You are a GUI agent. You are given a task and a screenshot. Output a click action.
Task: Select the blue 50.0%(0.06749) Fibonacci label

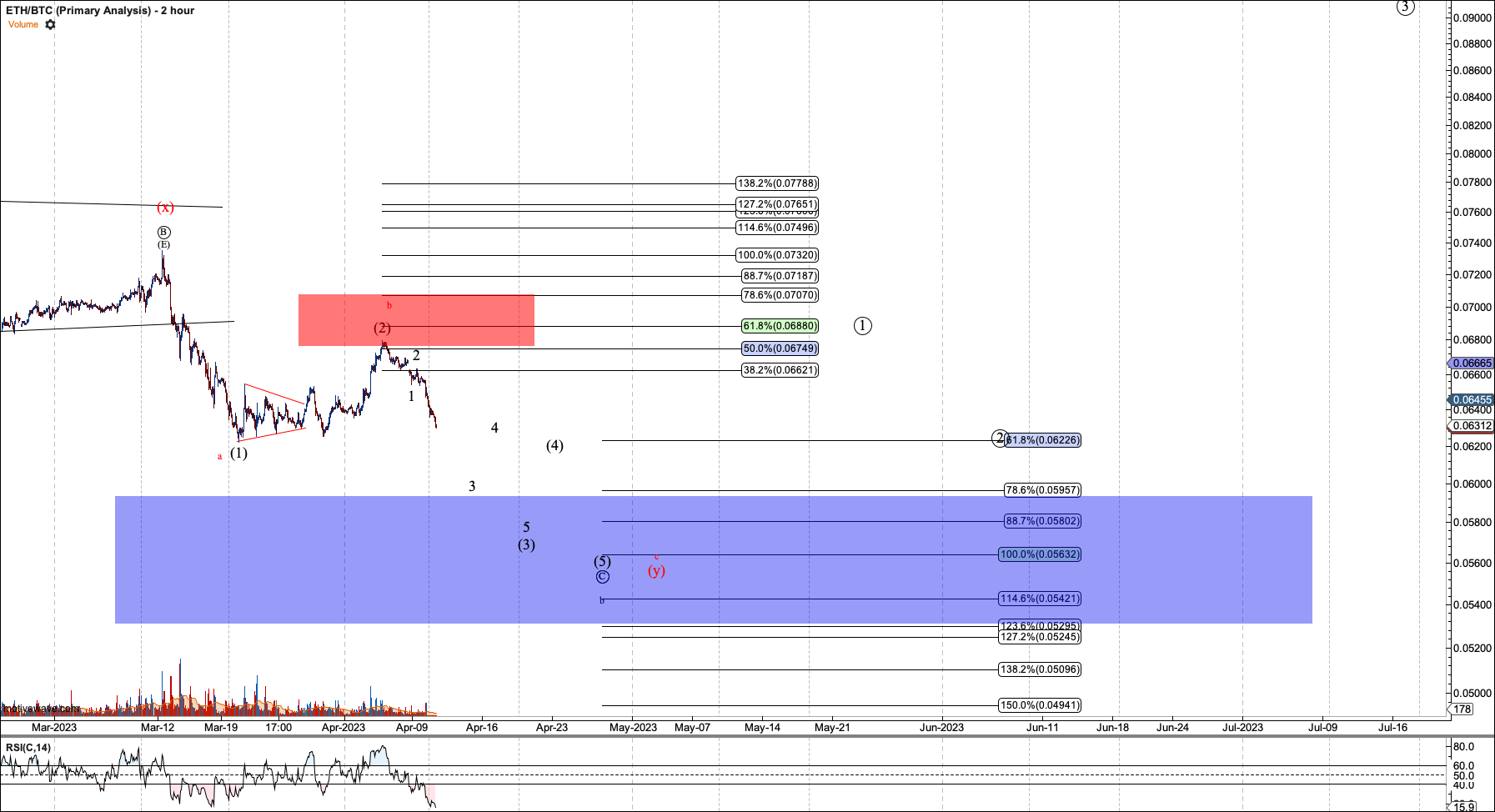click(x=780, y=348)
